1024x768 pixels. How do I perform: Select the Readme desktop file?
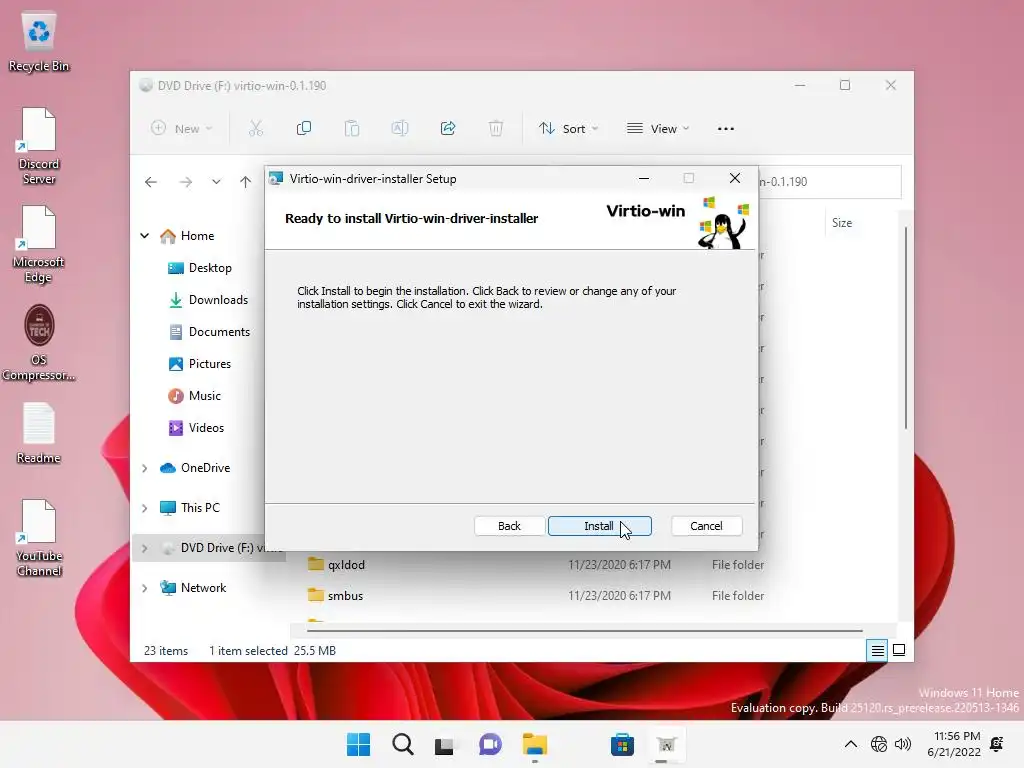click(x=39, y=434)
